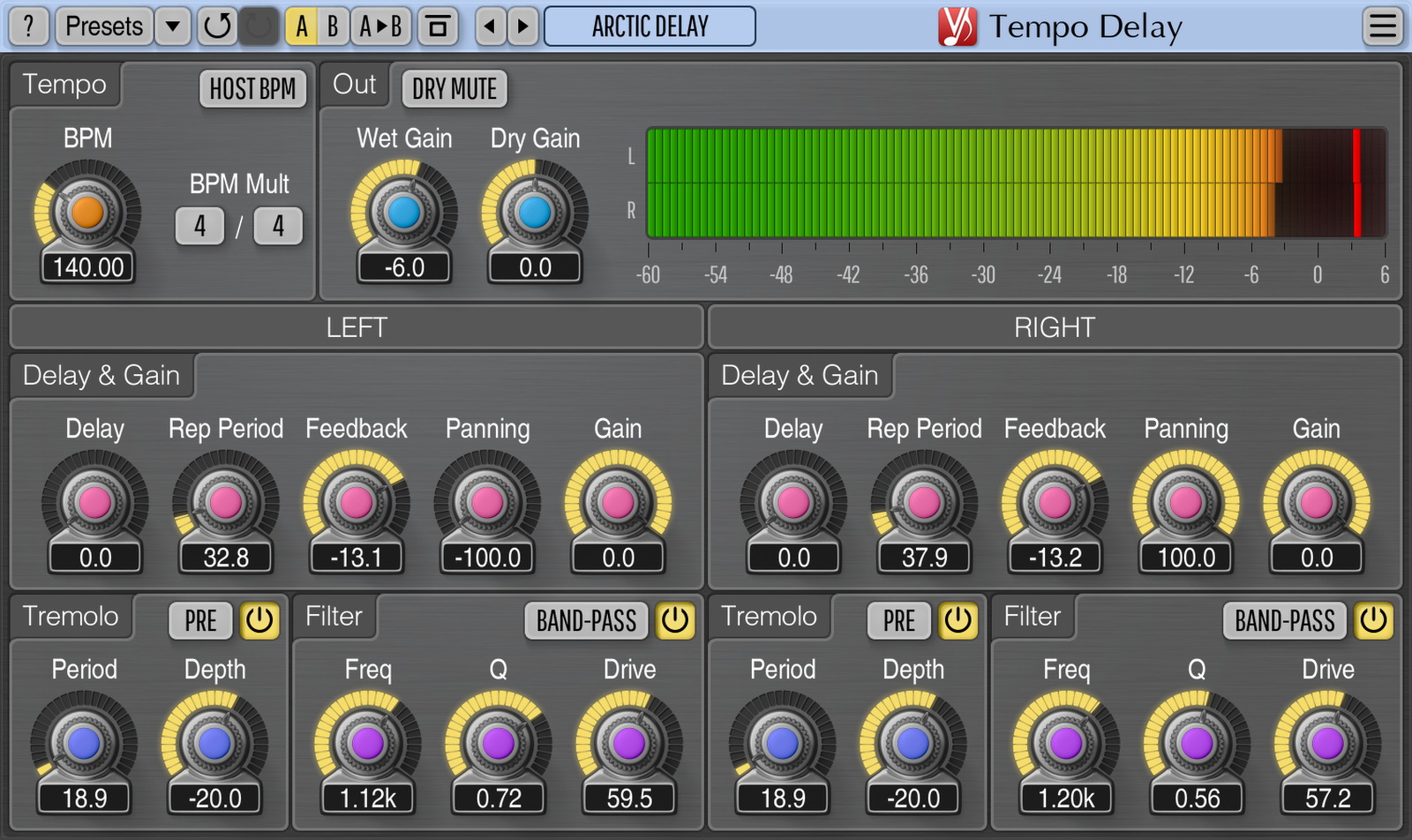Click the Voxengo logo icon
The height and width of the screenshot is (840, 1412).
pyautogui.click(x=957, y=26)
